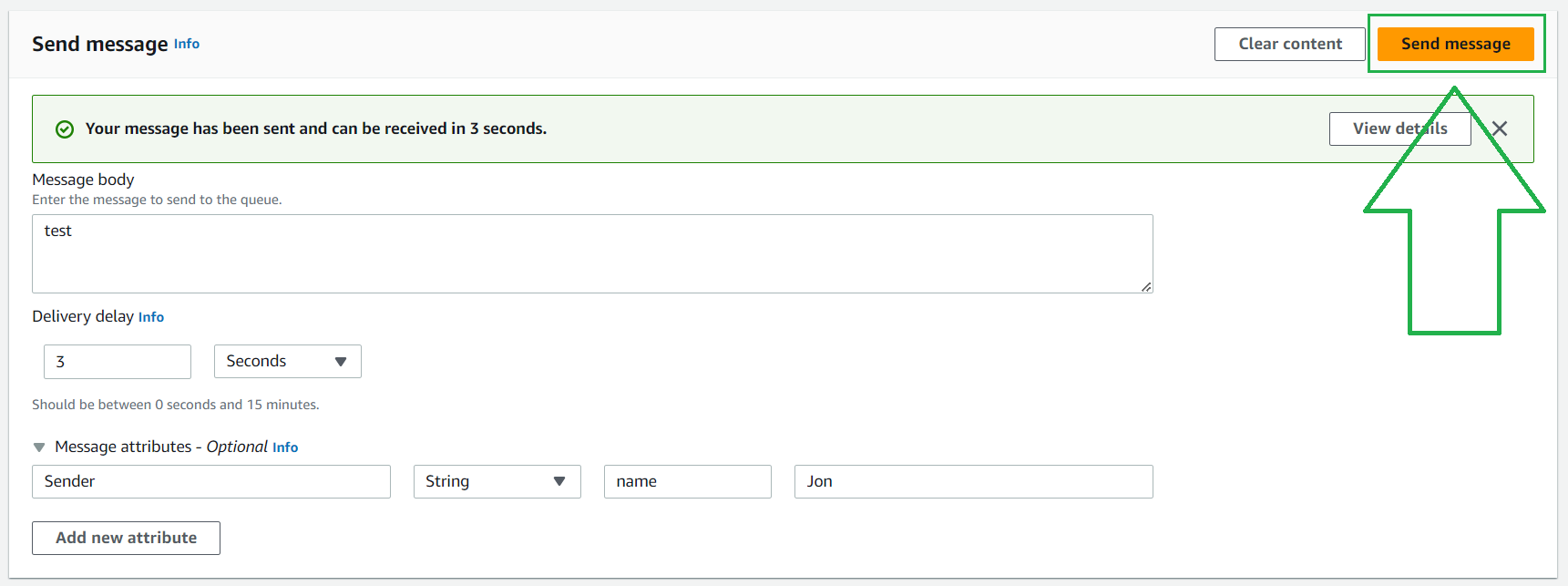Click the Sender attribute name field
This screenshot has height=586, width=1568.
[210, 481]
